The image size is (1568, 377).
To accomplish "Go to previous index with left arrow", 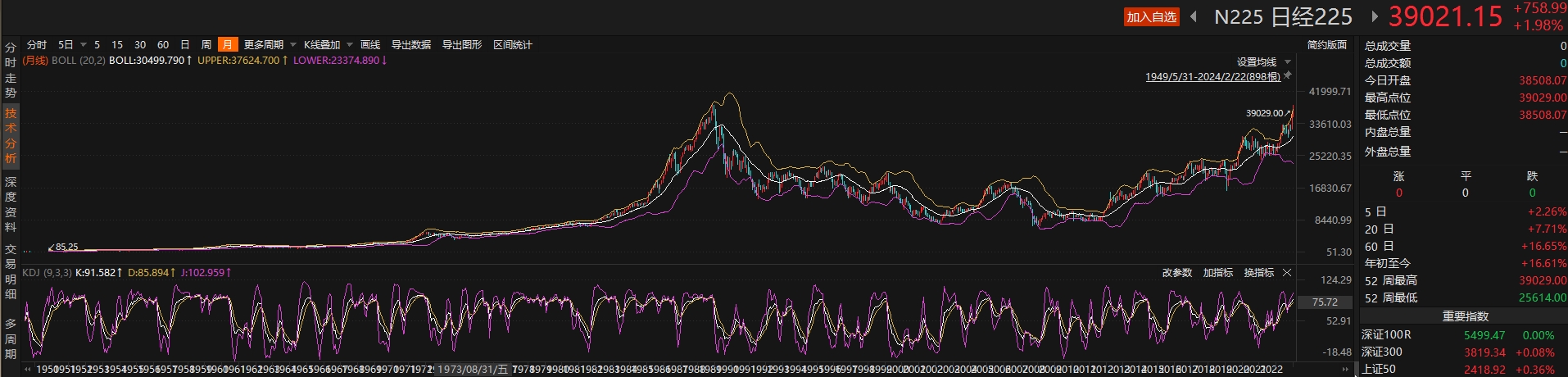I will coord(1194,16).
